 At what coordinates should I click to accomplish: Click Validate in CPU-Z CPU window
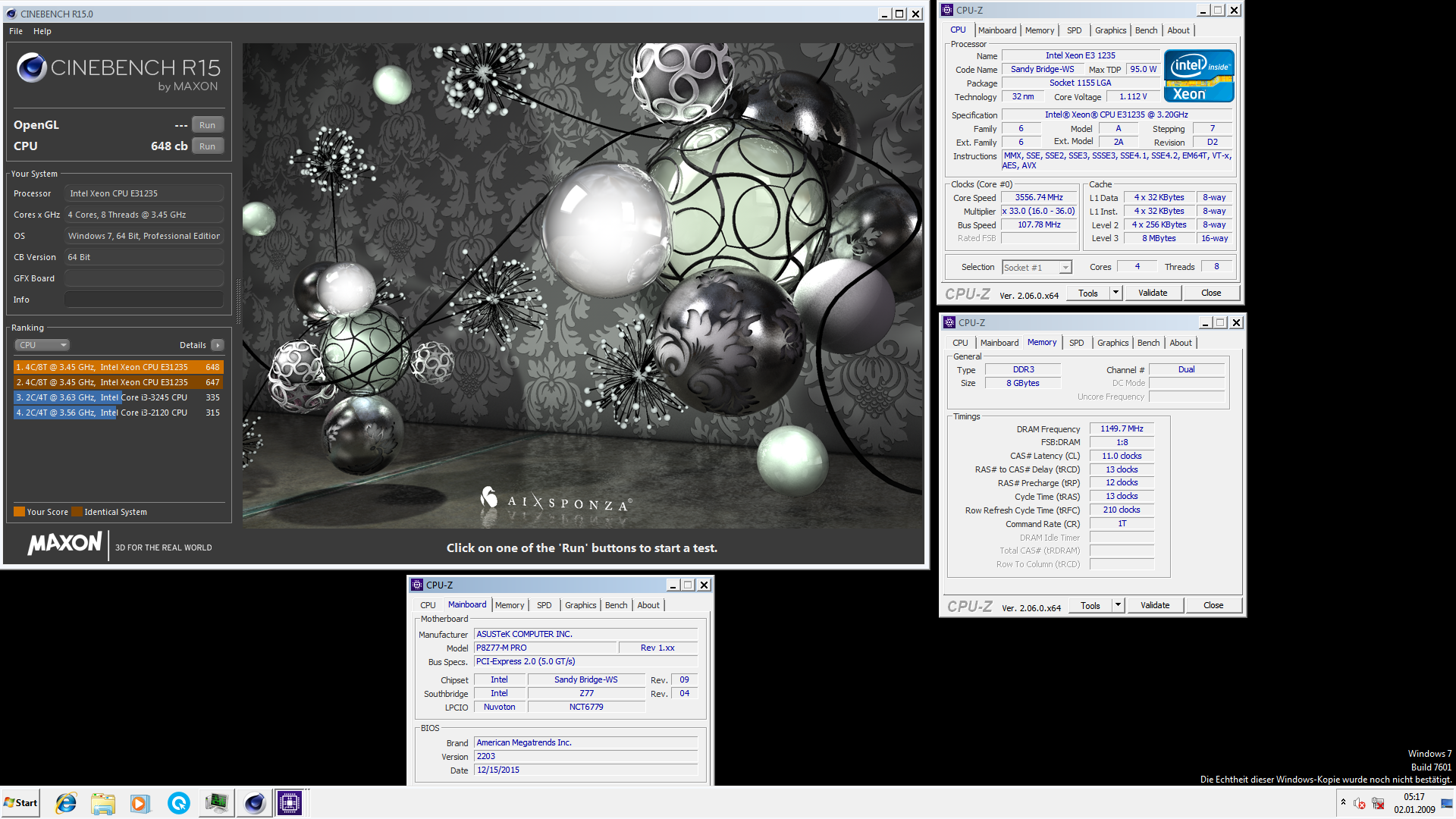1153,293
